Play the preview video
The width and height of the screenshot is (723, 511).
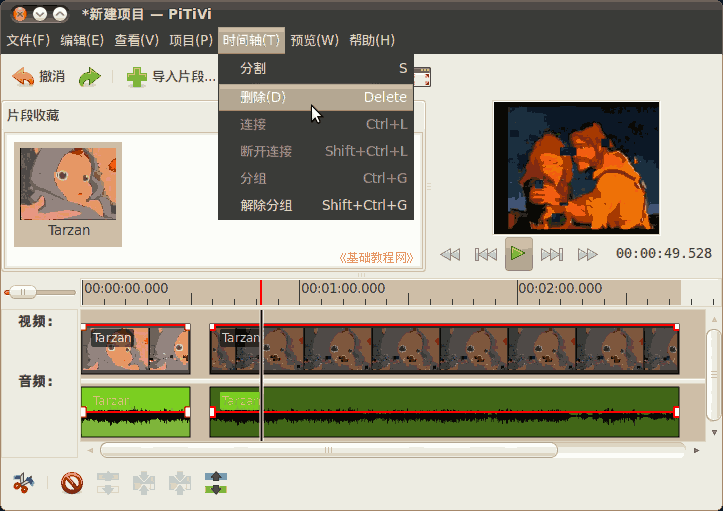(519, 254)
